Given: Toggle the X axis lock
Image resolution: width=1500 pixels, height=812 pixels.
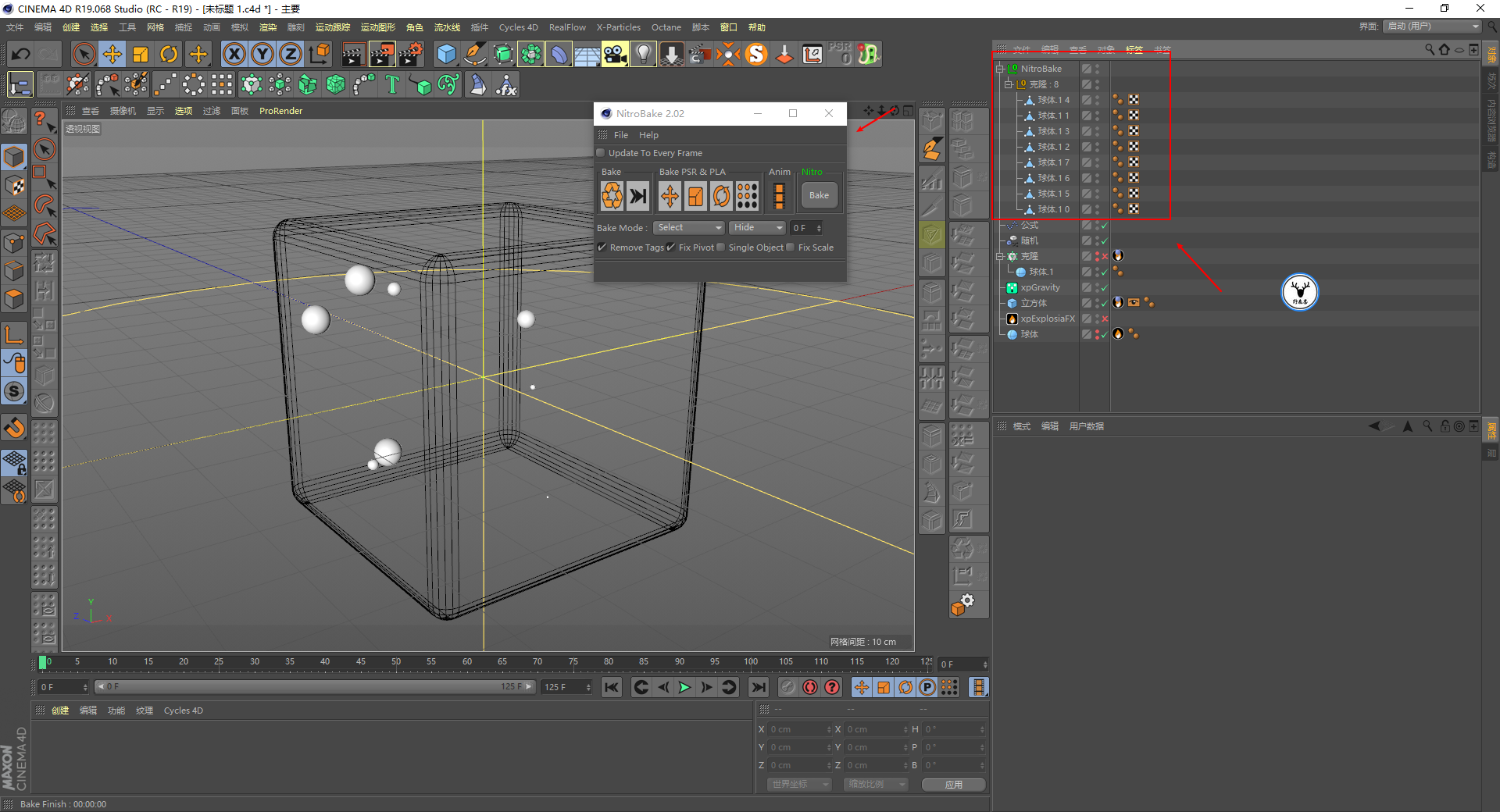Looking at the screenshot, I should pos(234,54).
